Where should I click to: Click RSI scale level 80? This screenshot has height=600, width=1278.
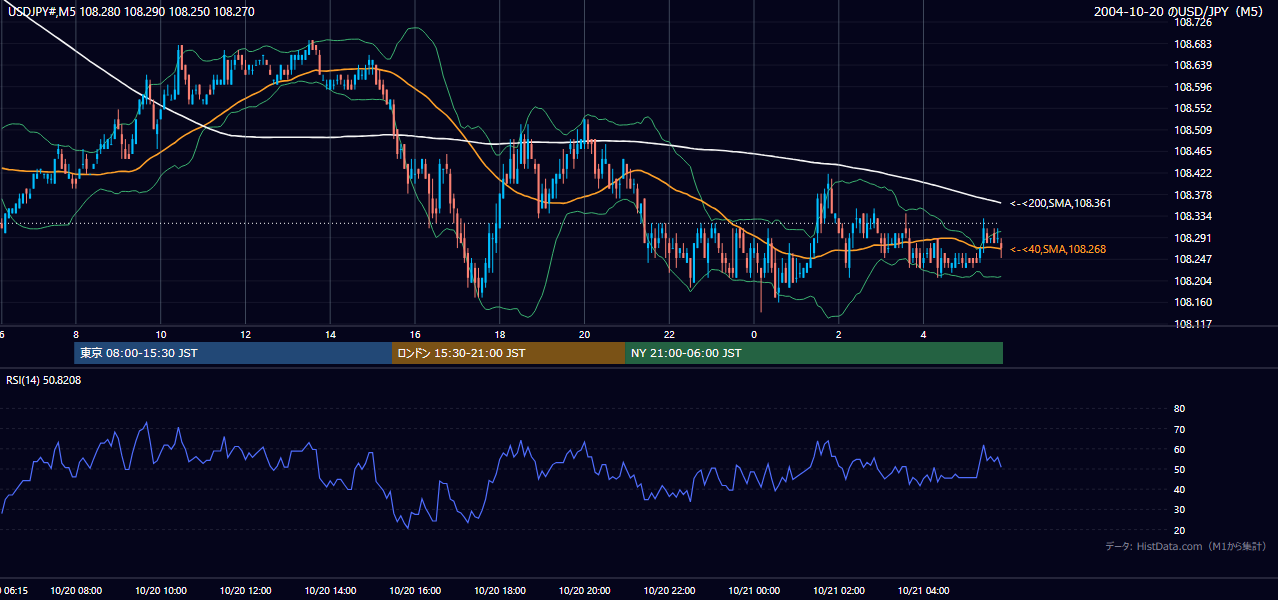pos(1179,409)
